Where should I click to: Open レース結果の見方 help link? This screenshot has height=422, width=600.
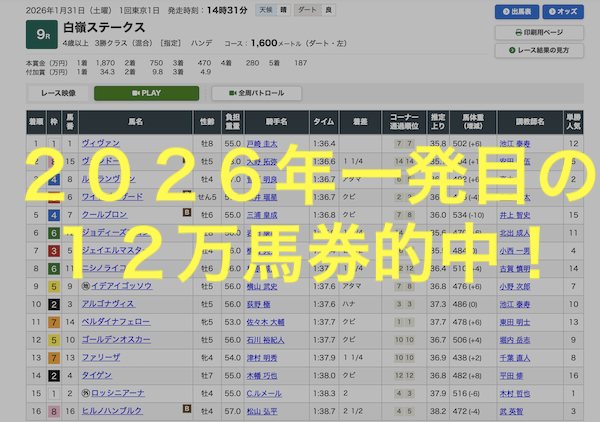click(539, 50)
